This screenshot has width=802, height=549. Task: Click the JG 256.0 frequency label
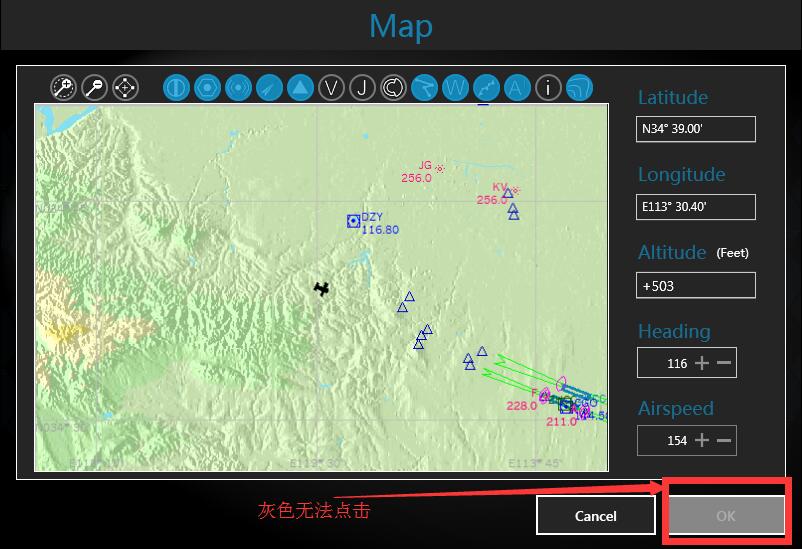point(416,178)
